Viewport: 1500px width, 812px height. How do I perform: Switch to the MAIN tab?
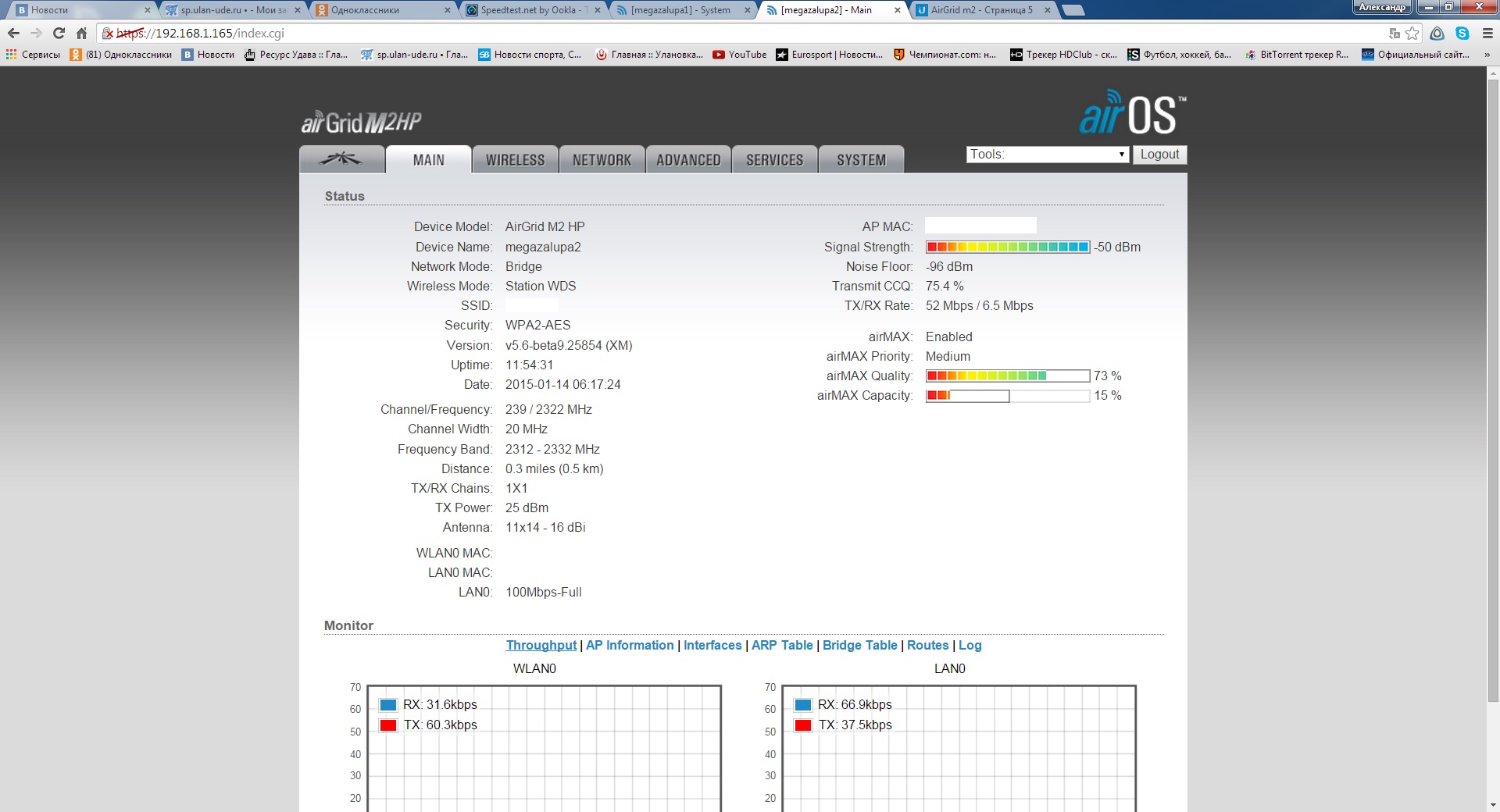(429, 159)
